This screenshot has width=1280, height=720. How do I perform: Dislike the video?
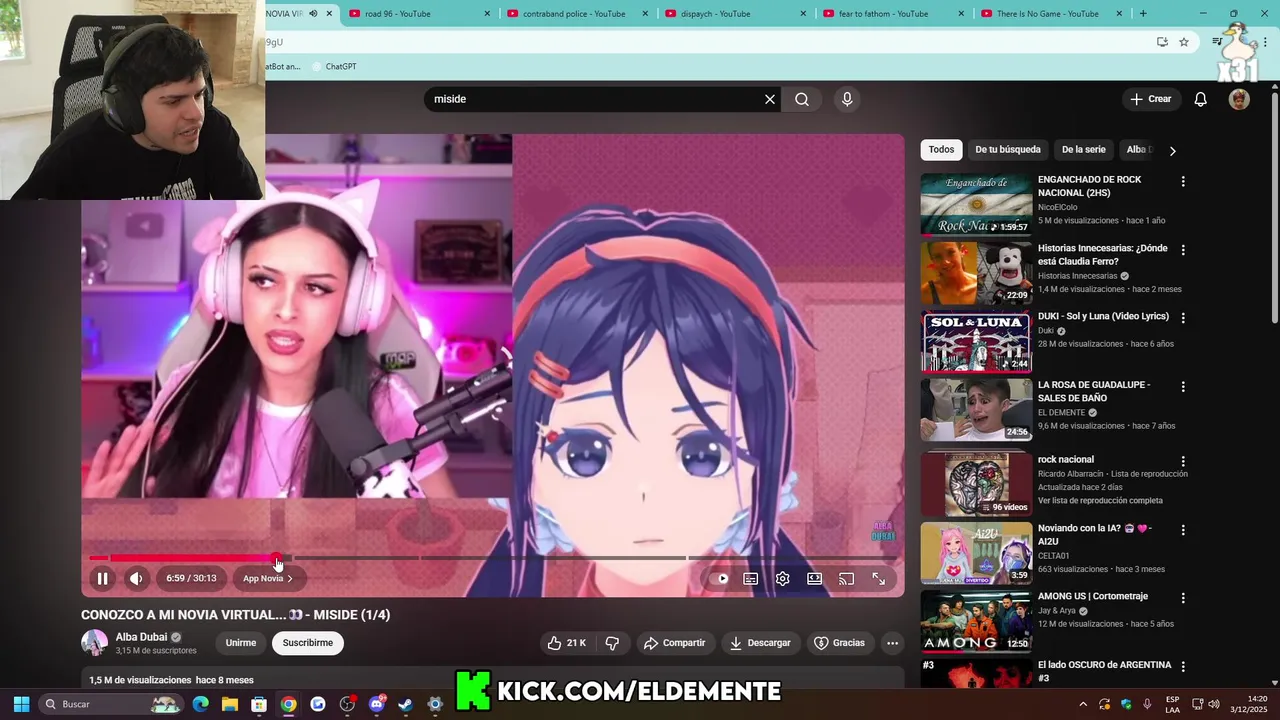612,643
